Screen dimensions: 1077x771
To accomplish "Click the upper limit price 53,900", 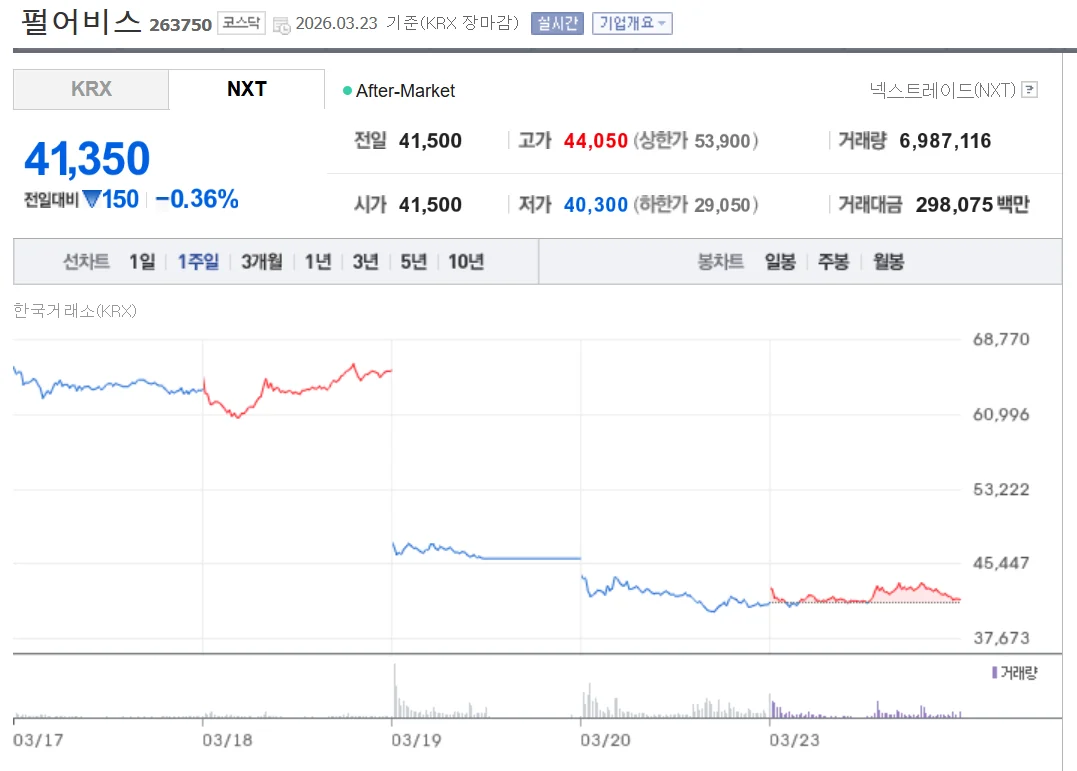I will pyautogui.click(x=722, y=142).
